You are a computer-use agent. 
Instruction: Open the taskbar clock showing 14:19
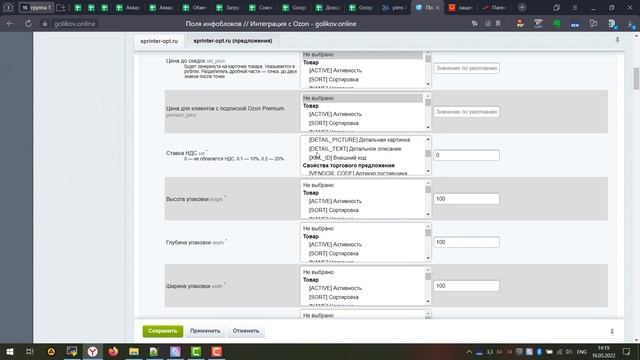click(x=603, y=351)
